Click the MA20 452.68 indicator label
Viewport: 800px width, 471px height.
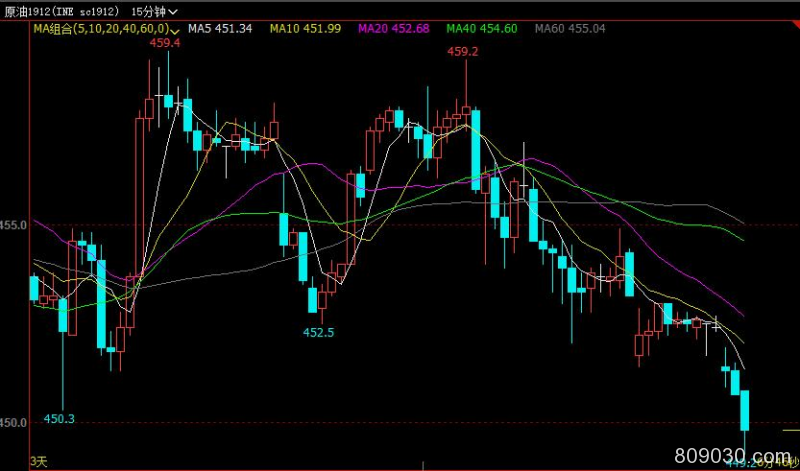click(393, 29)
